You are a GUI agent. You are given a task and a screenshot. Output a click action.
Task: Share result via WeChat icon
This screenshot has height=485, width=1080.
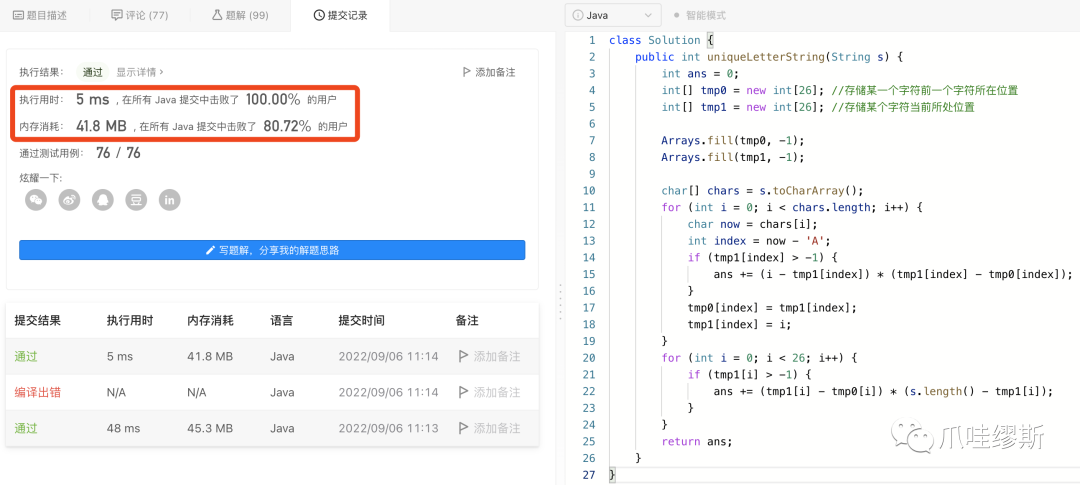coord(36,200)
